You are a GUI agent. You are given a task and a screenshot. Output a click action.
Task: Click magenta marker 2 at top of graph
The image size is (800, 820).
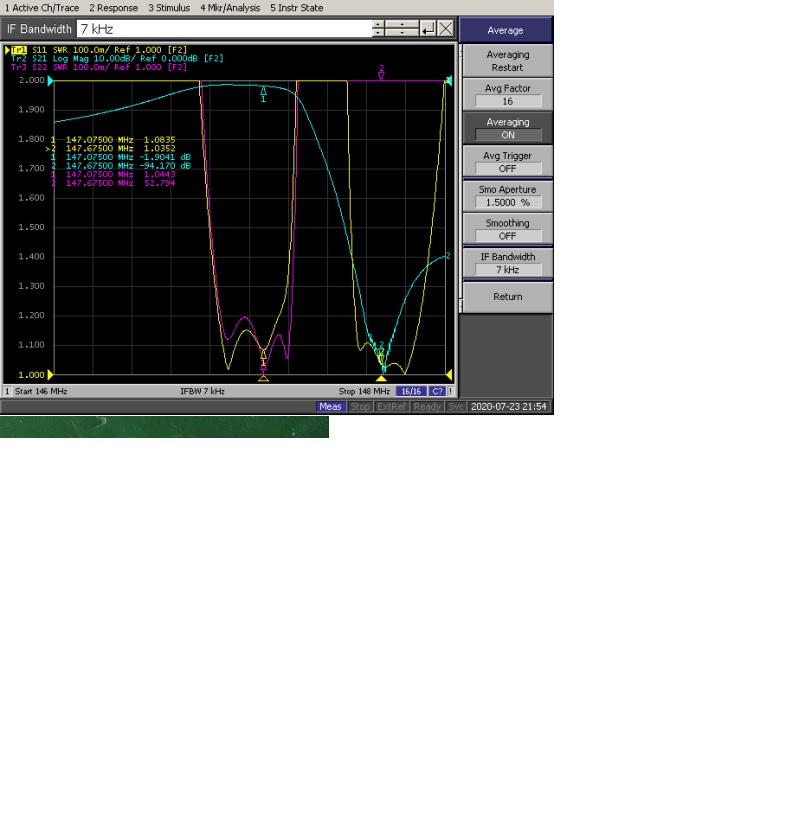coord(381,73)
